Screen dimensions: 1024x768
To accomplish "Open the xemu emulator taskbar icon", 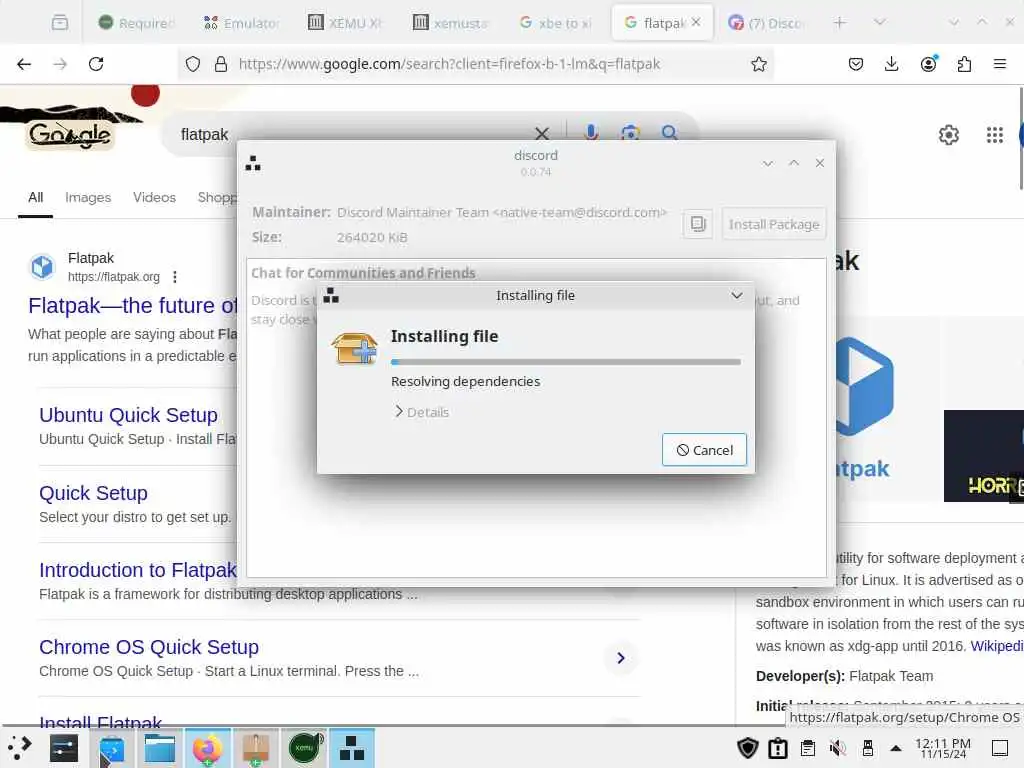I will 304,748.
